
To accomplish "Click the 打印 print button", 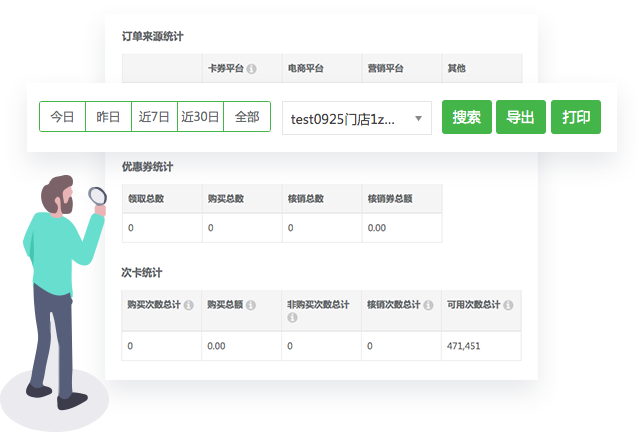I will [x=576, y=117].
